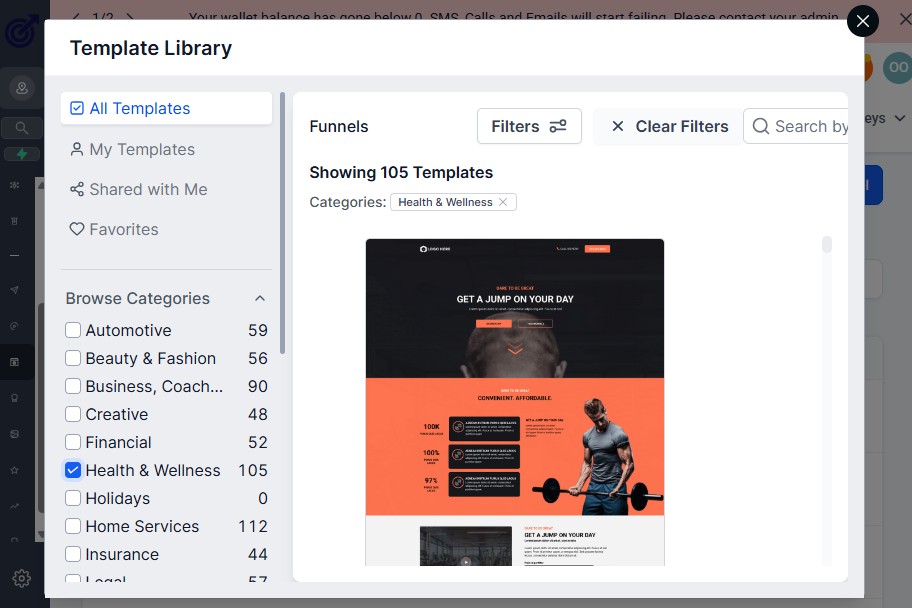Check the Holidays category
This screenshot has height=608, width=912.
point(73,498)
